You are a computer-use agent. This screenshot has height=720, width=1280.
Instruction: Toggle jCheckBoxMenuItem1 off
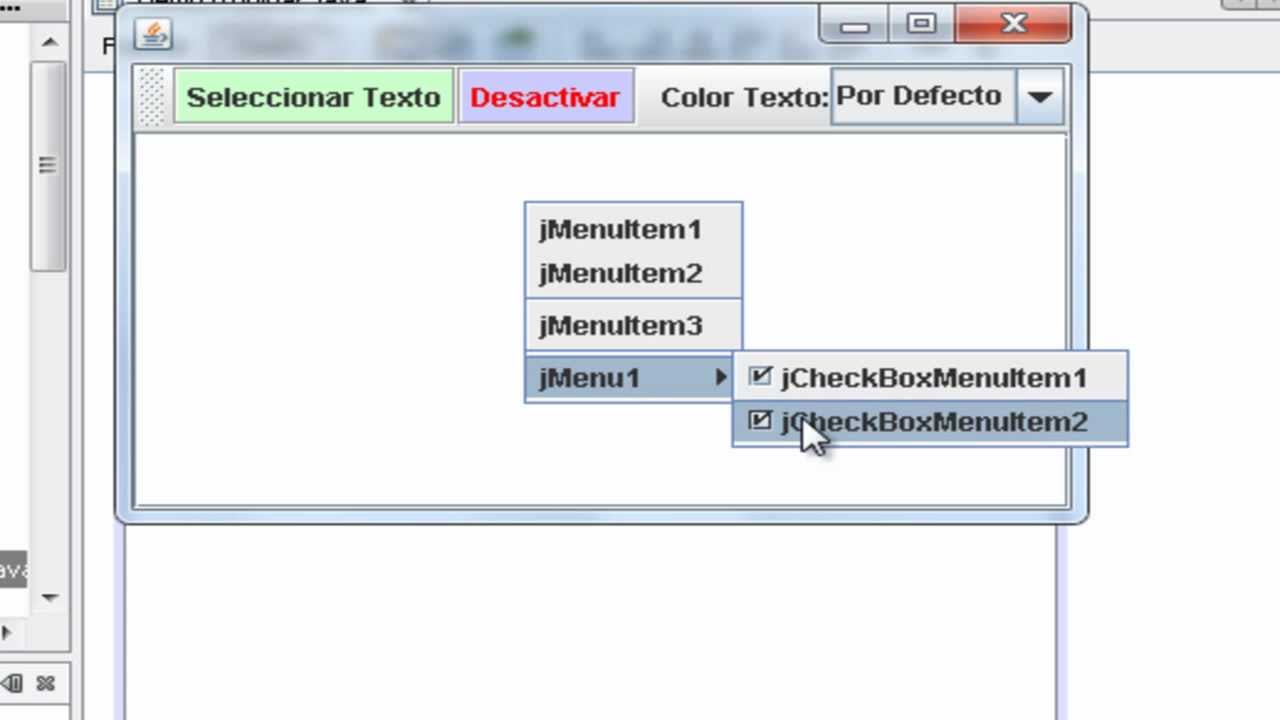932,378
